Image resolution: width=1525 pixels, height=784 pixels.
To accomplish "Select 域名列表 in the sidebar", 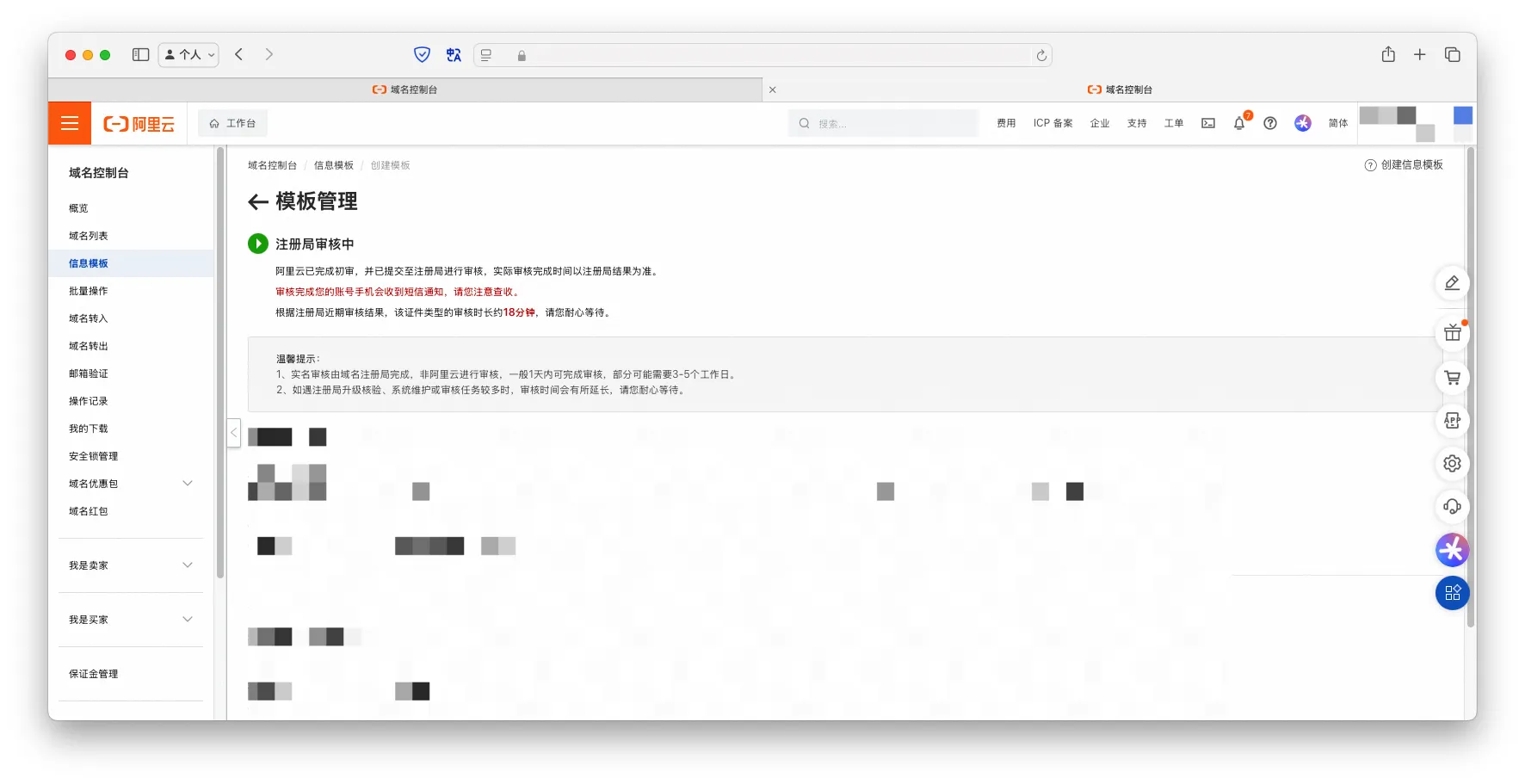I will tap(89, 236).
